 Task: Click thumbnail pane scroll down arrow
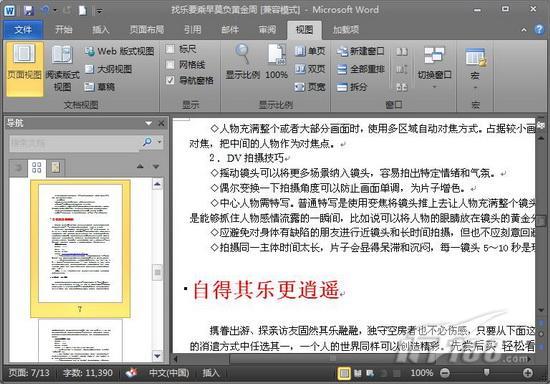pyautogui.click(x=157, y=356)
